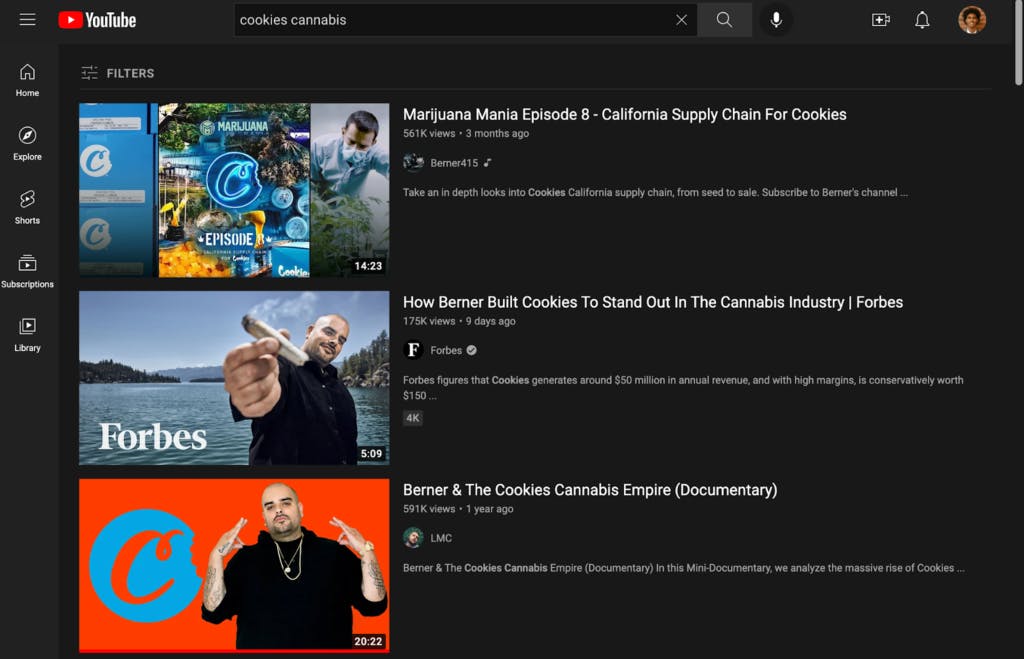Image resolution: width=1024 pixels, height=659 pixels.
Task: Open Explore in the sidebar
Action: [27, 144]
